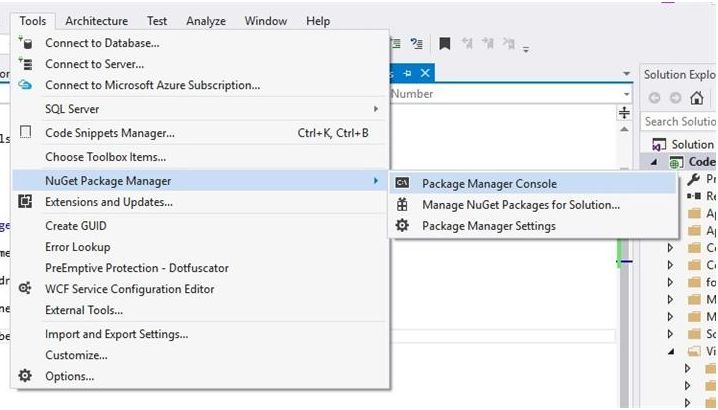Click the editor scrollbar up arrow

coord(624,130)
